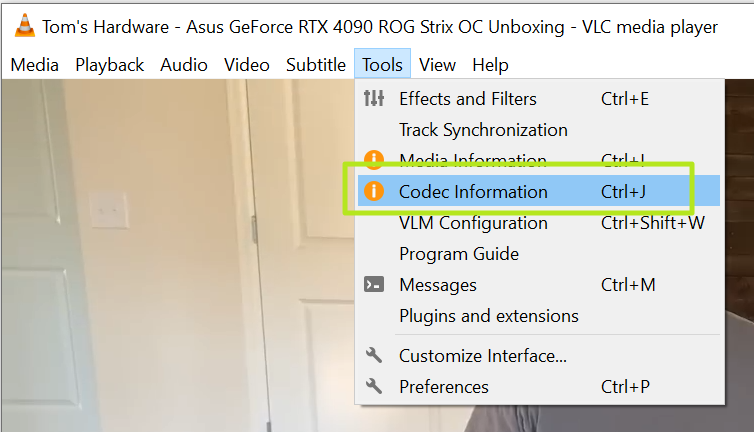Click the Preferences wrench icon

click(374, 386)
